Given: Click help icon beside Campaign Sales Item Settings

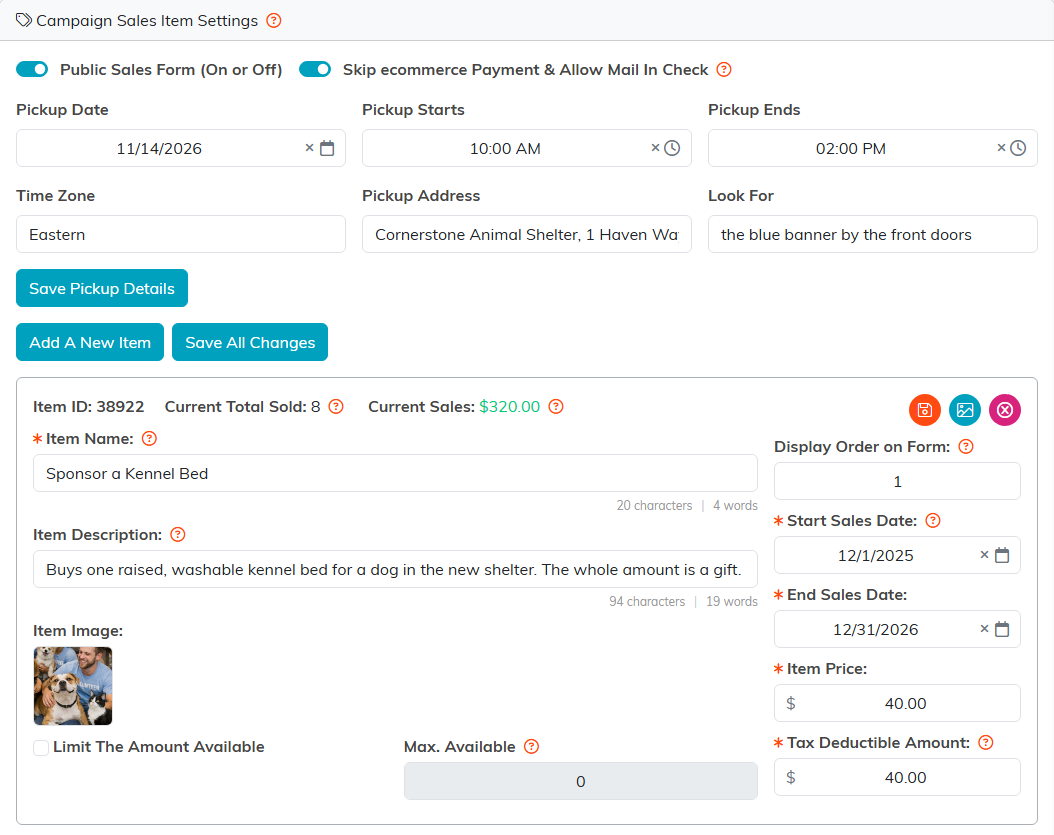Looking at the screenshot, I should pyautogui.click(x=274, y=21).
